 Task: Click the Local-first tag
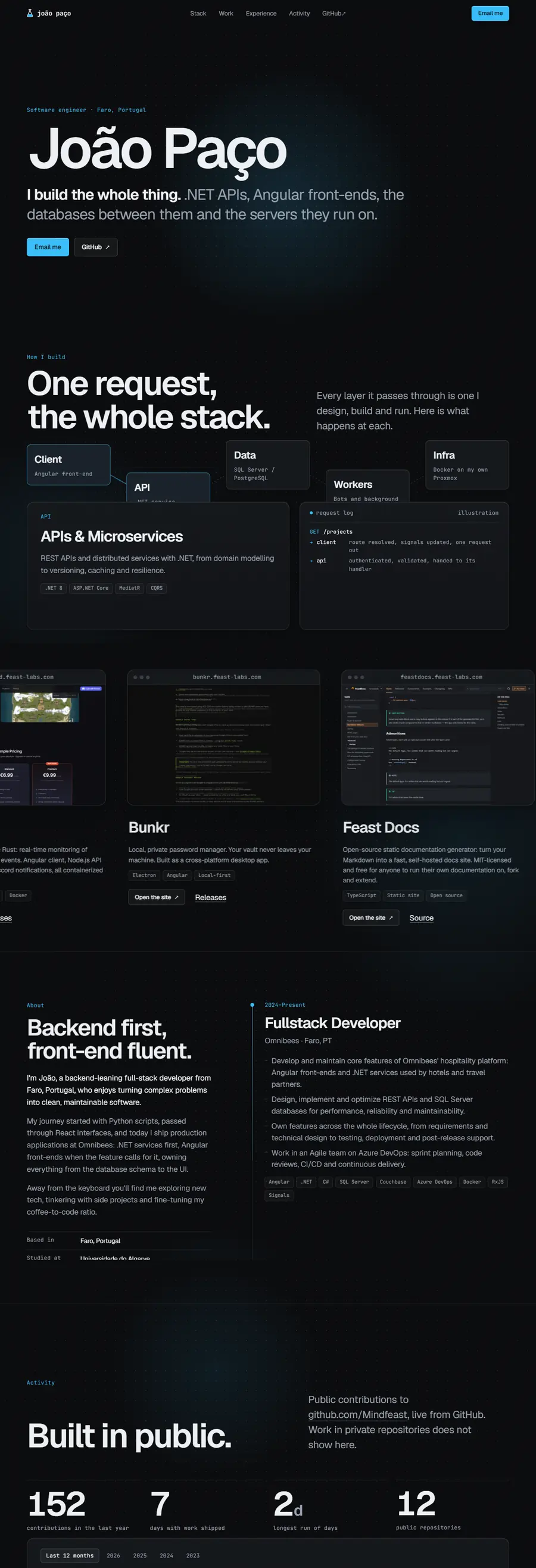pyautogui.click(x=214, y=875)
